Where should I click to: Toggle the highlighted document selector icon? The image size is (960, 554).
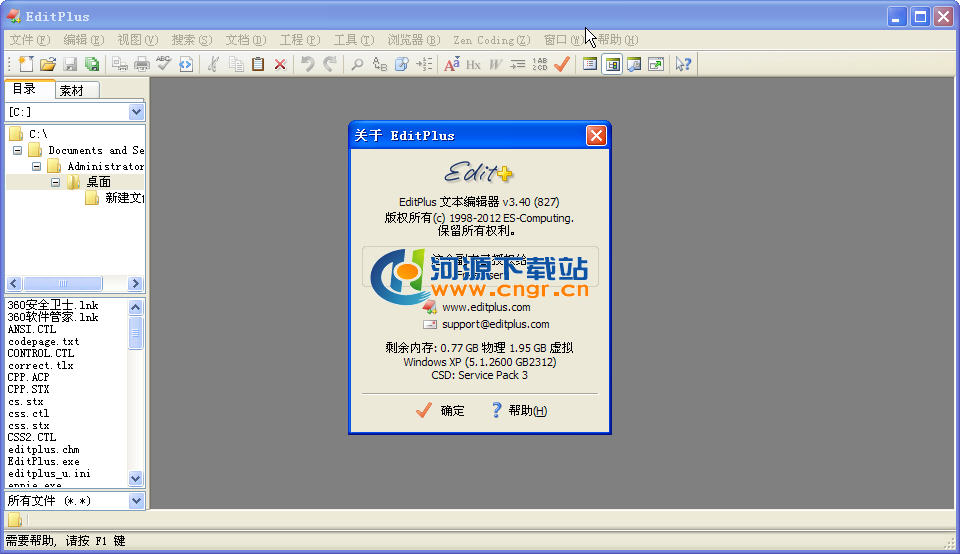612,64
